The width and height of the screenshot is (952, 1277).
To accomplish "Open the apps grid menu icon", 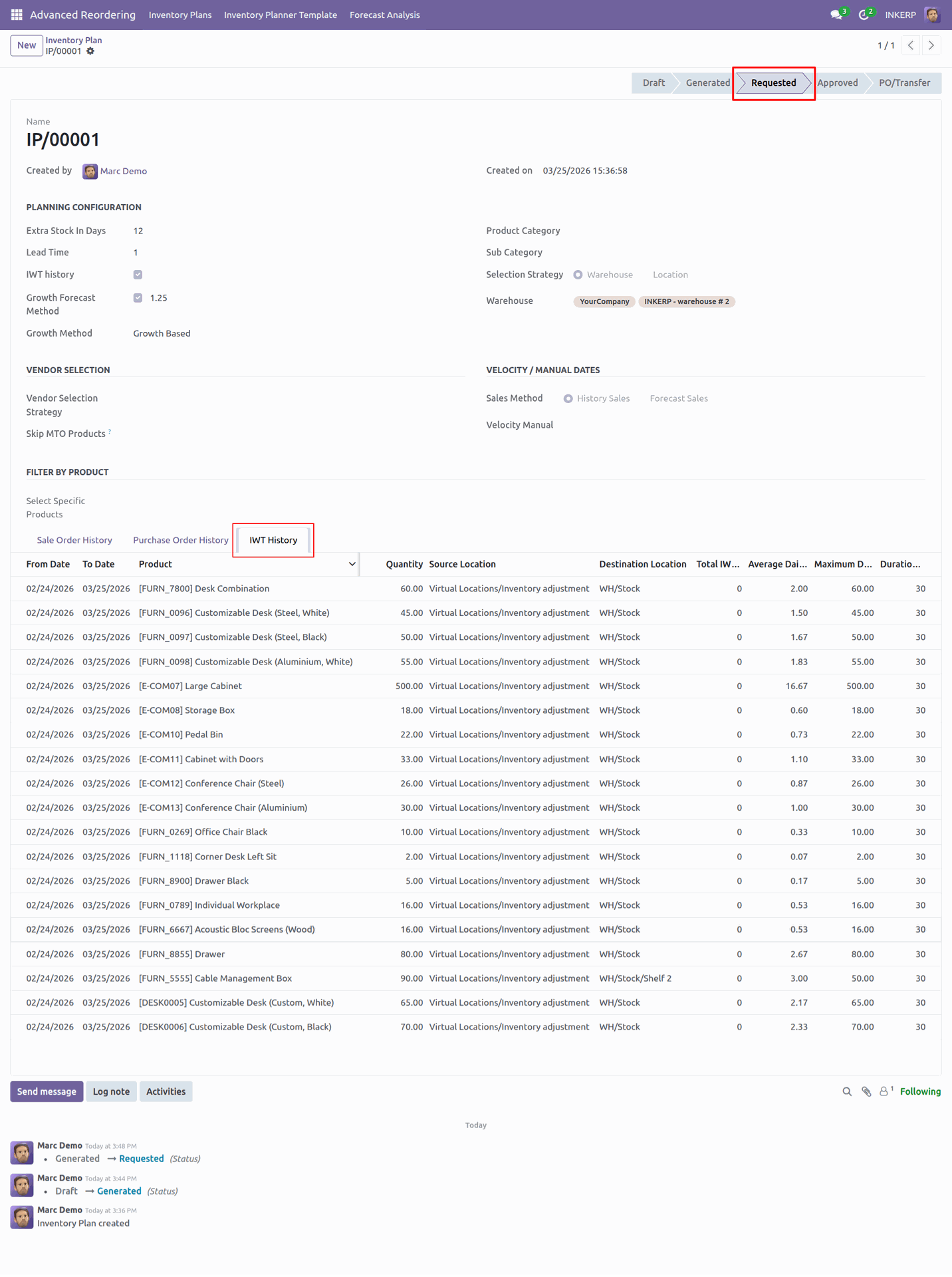I will coord(17,15).
